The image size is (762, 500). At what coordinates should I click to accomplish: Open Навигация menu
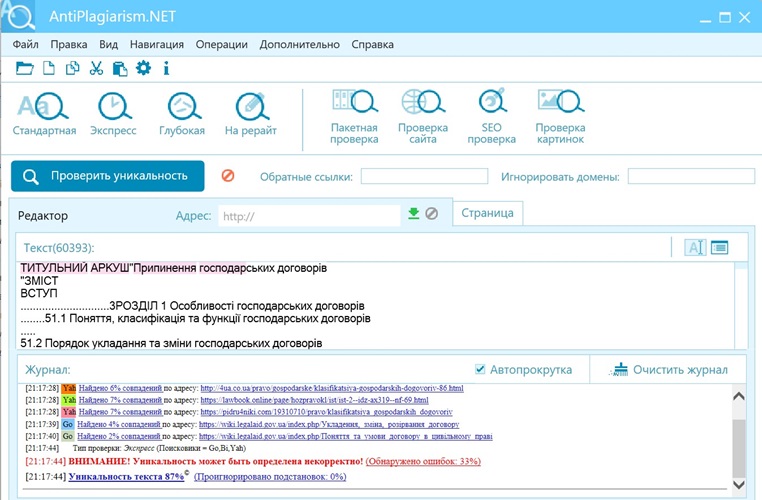point(156,44)
